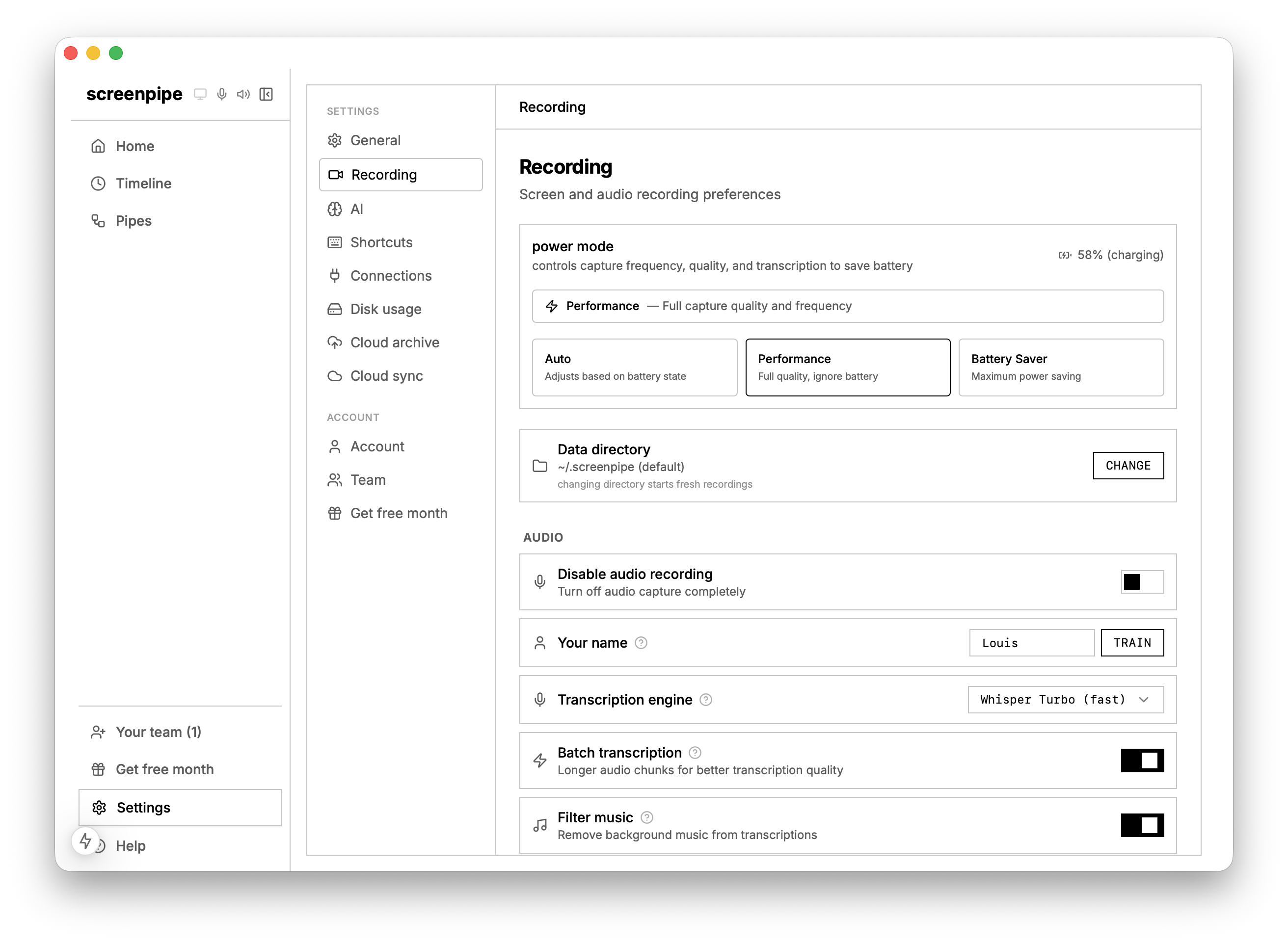The height and width of the screenshot is (944, 1288).
Task: Turn off Batch transcription toggle
Action: point(1142,760)
